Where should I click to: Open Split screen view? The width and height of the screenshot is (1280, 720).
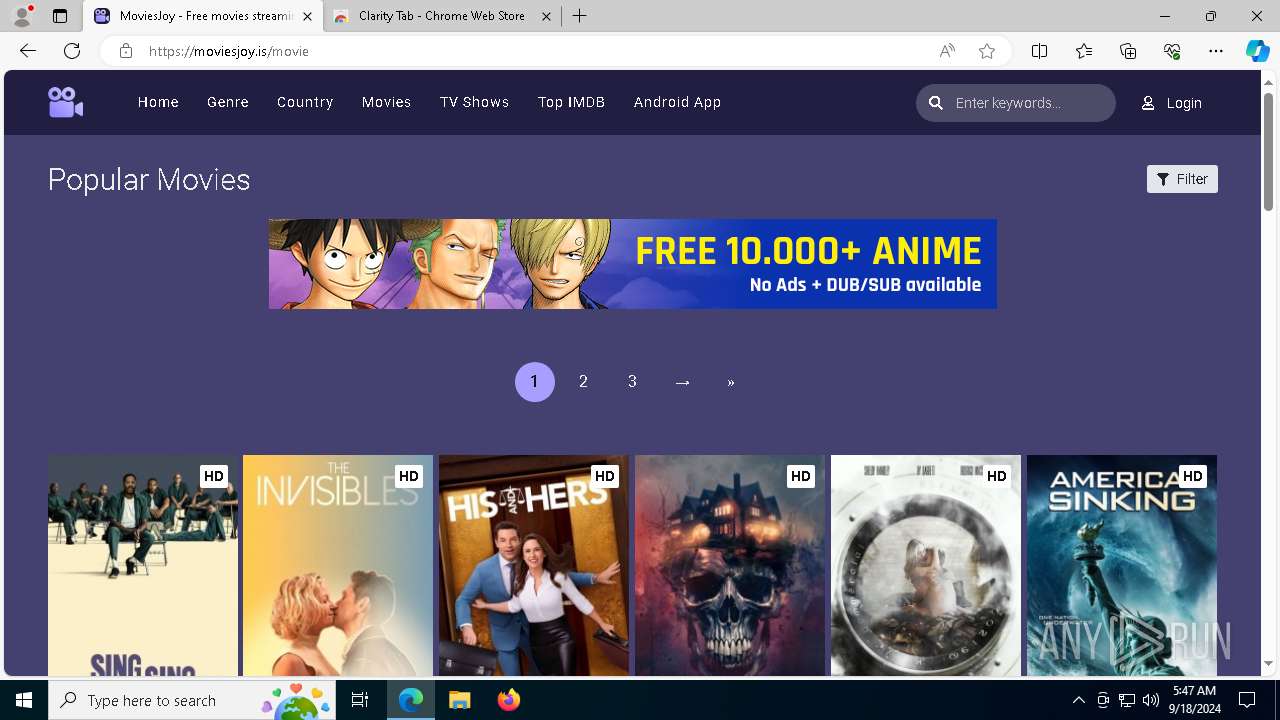click(x=1039, y=51)
